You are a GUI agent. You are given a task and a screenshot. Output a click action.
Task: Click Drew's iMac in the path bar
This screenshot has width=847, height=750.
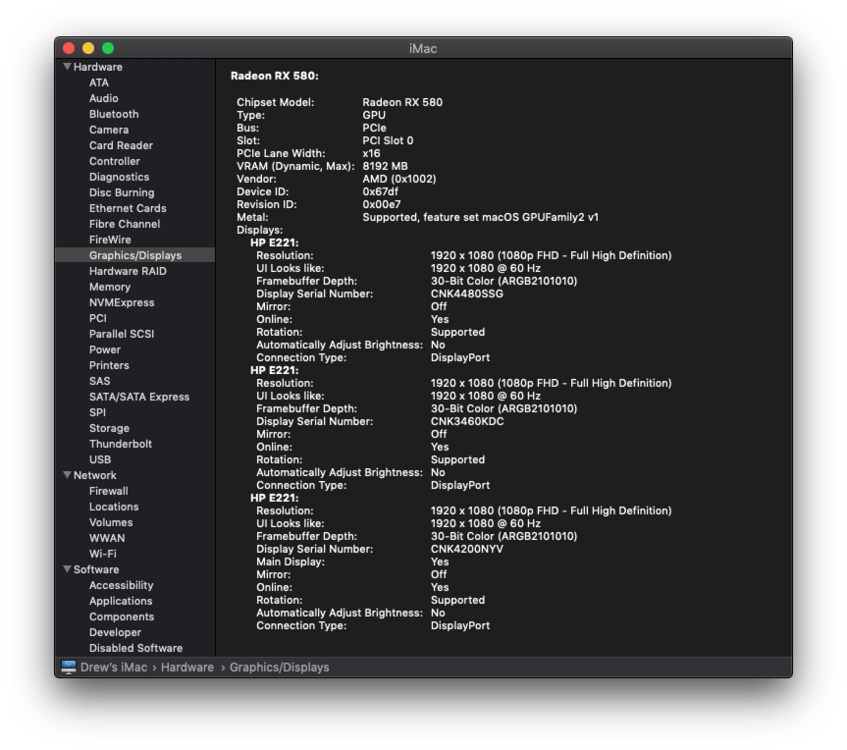113,667
